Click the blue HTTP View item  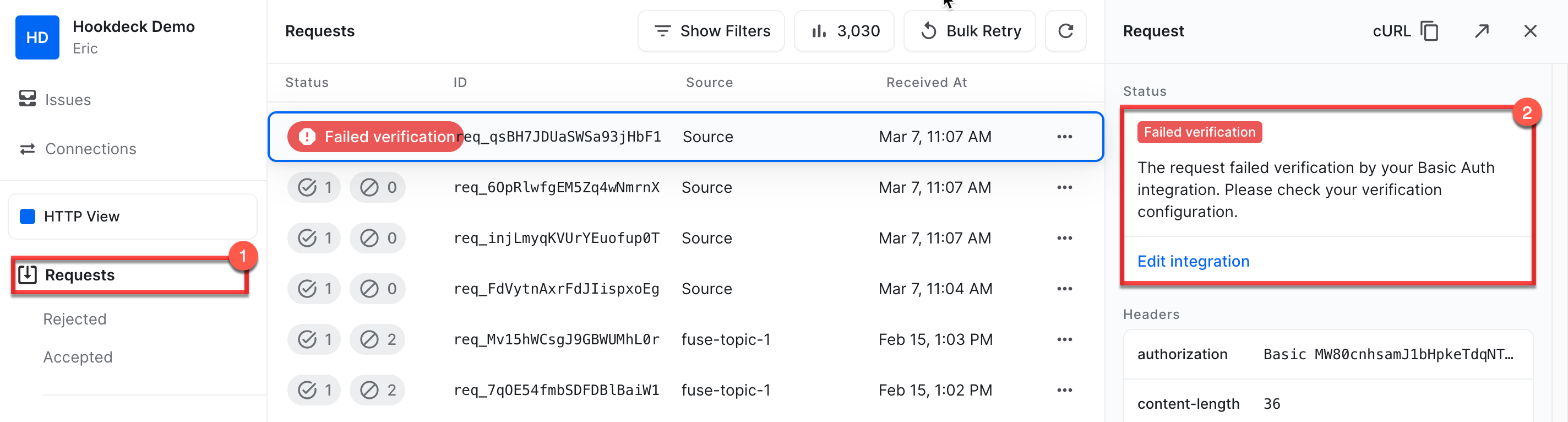(81, 217)
